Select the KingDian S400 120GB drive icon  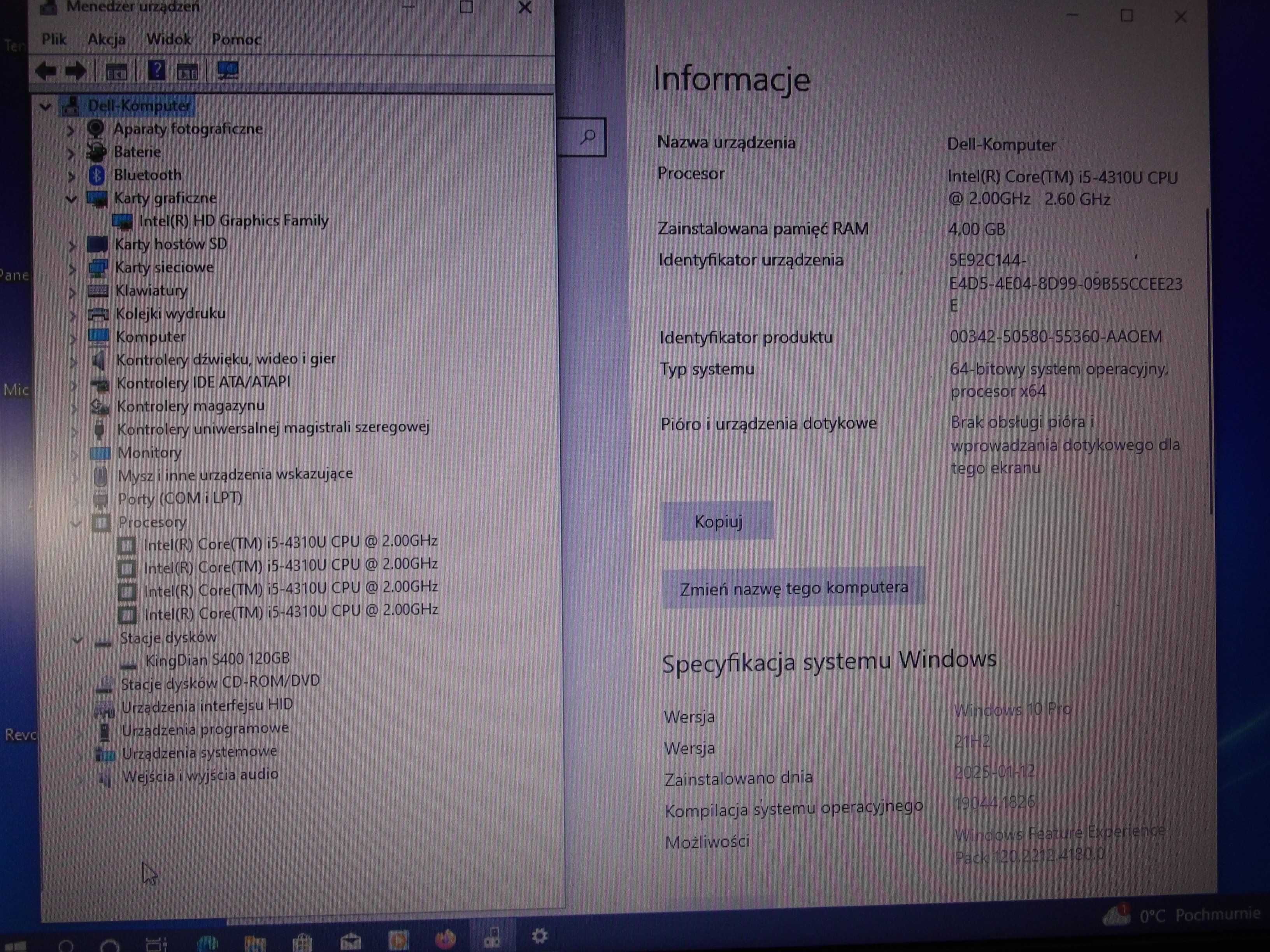pos(129,664)
